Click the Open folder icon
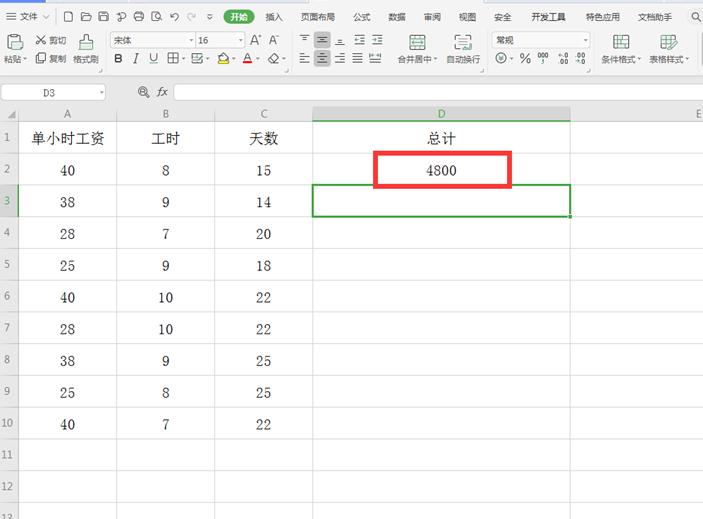703x519 pixels. tap(86, 17)
